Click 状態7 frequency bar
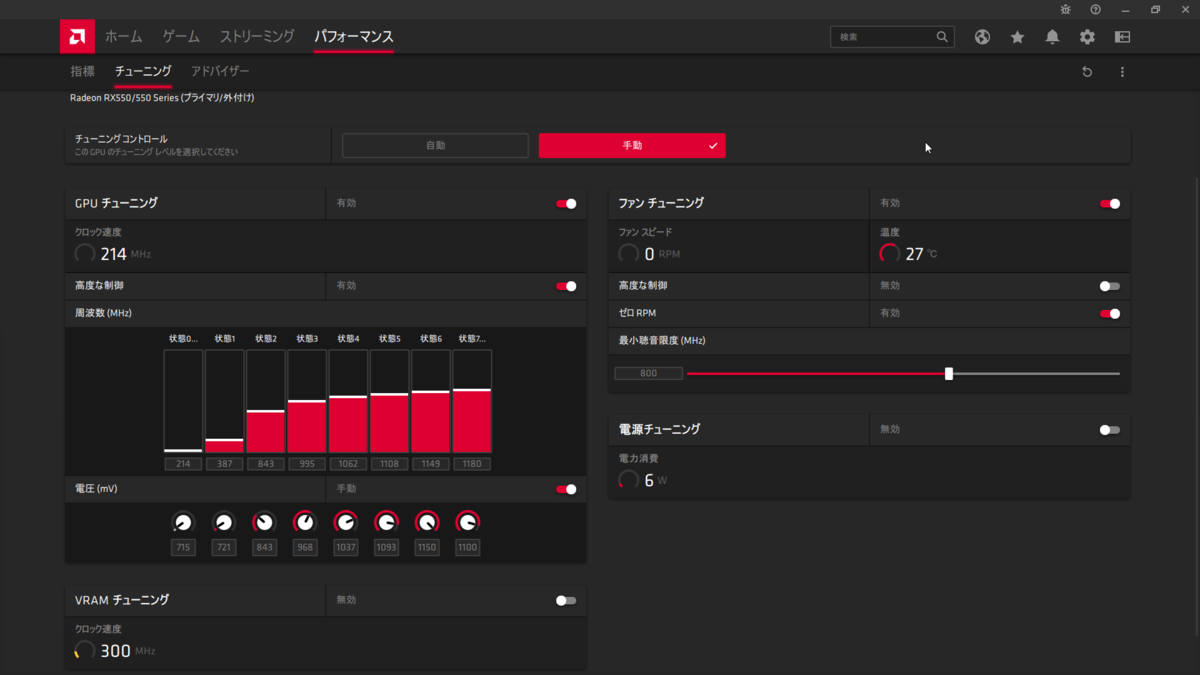Image resolution: width=1200 pixels, height=675 pixels. (472, 401)
